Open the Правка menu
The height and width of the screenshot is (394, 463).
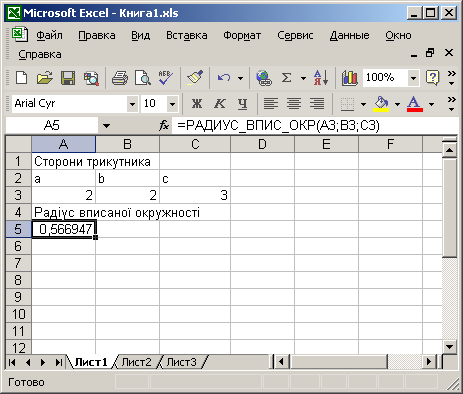tap(97, 35)
